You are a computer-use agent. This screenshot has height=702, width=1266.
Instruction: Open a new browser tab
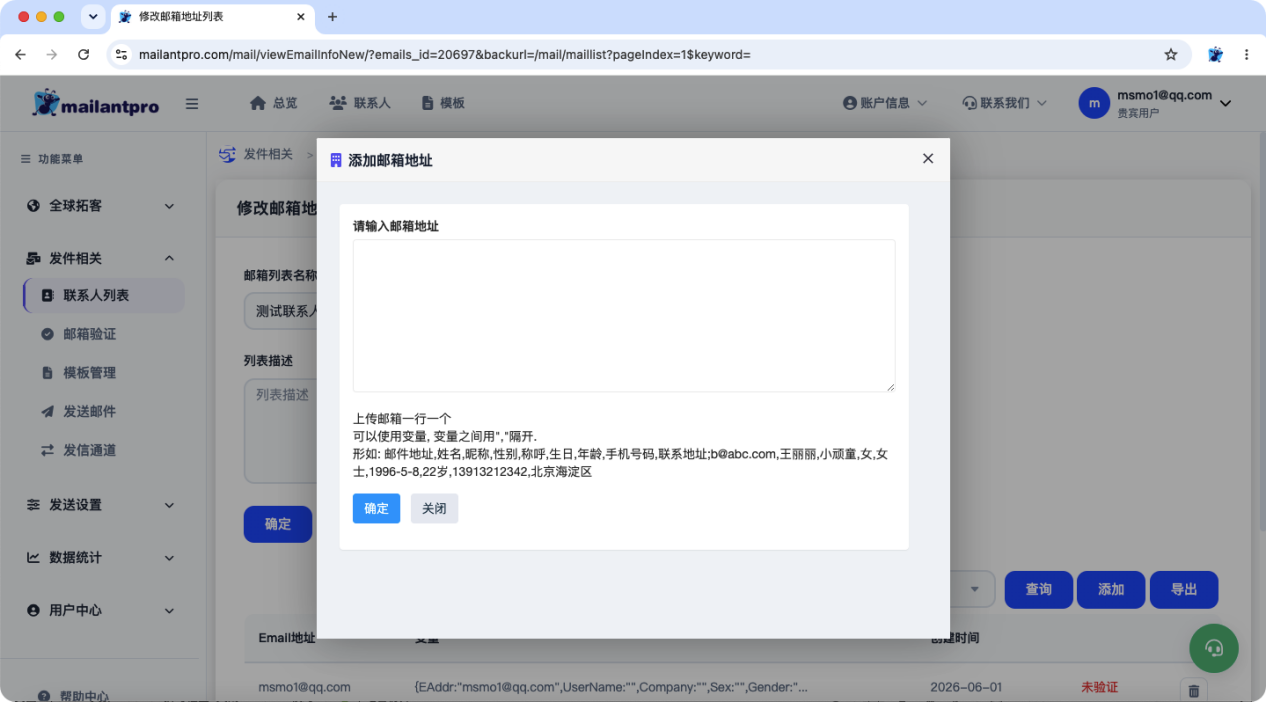coord(333,17)
